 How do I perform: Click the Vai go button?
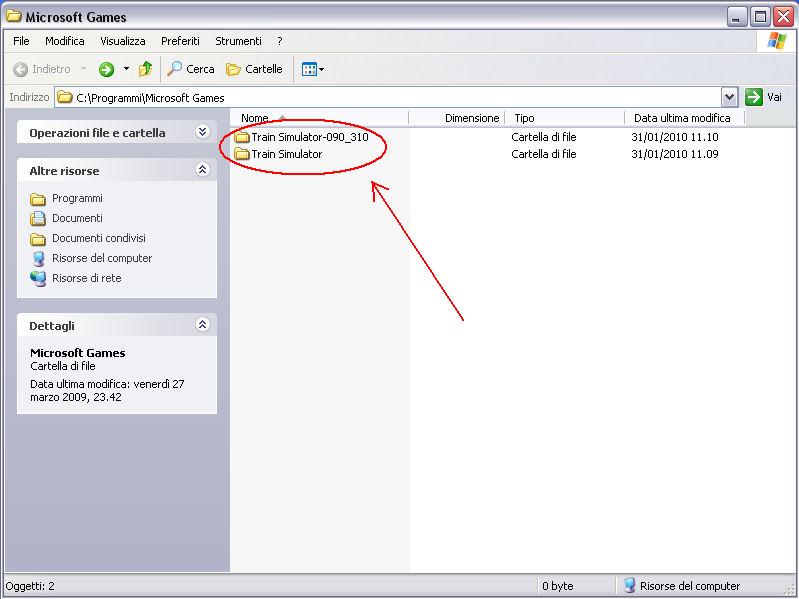click(763, 97)
